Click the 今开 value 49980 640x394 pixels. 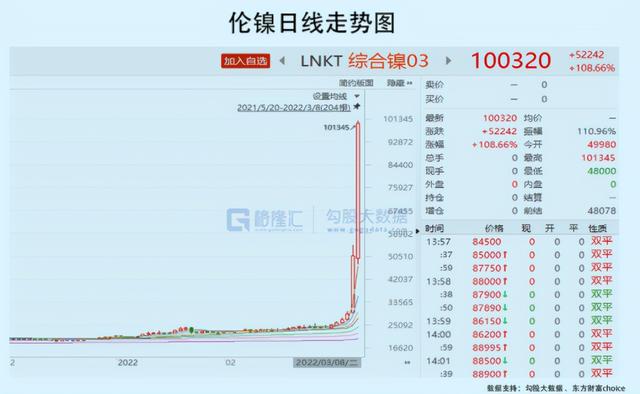[602, 145]
